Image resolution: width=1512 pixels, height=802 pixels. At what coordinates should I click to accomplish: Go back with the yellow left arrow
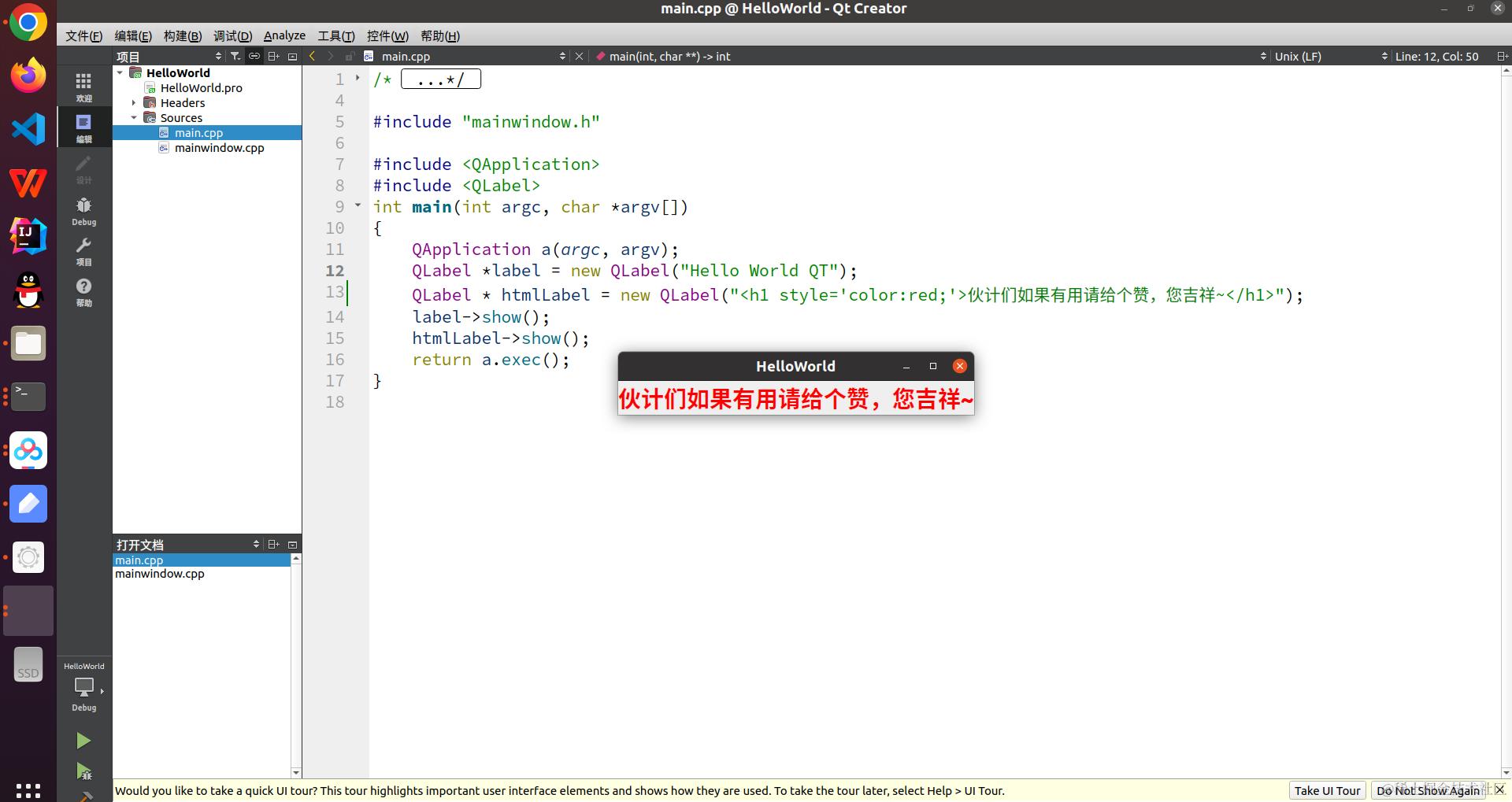[313, 56]
